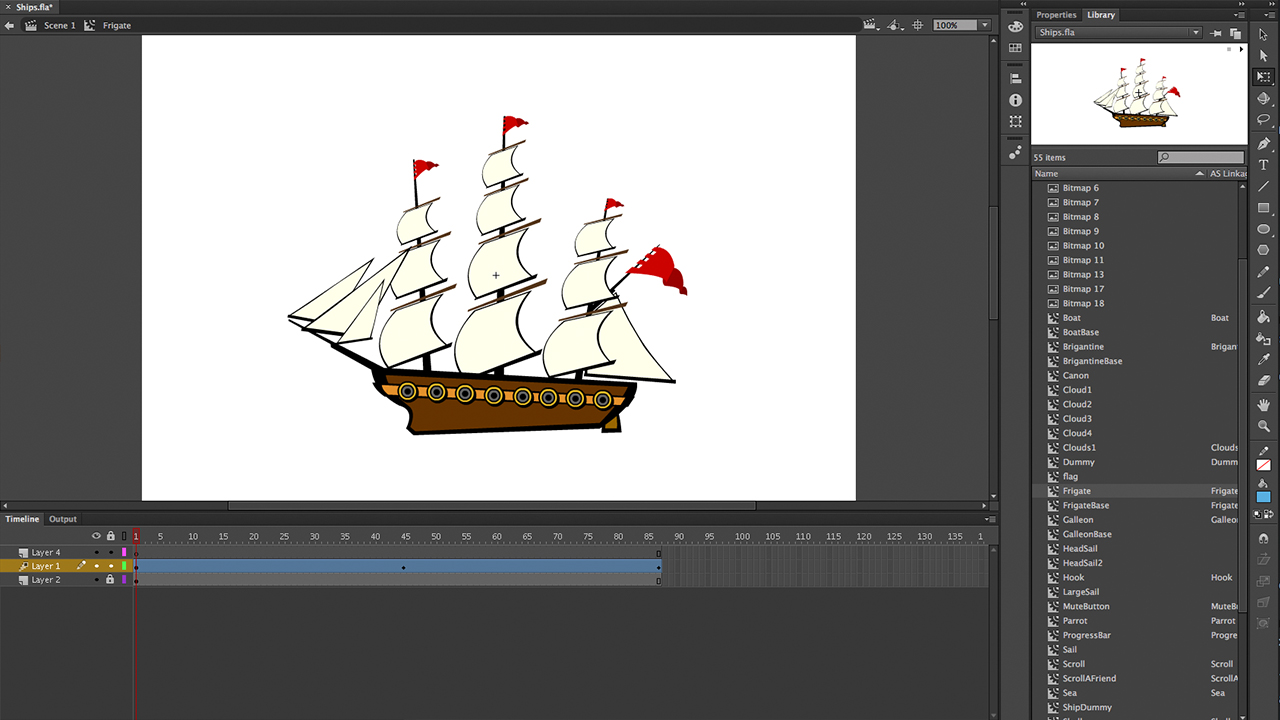
Task: Select the Free Transform tool
Action: coord(1264,77)
